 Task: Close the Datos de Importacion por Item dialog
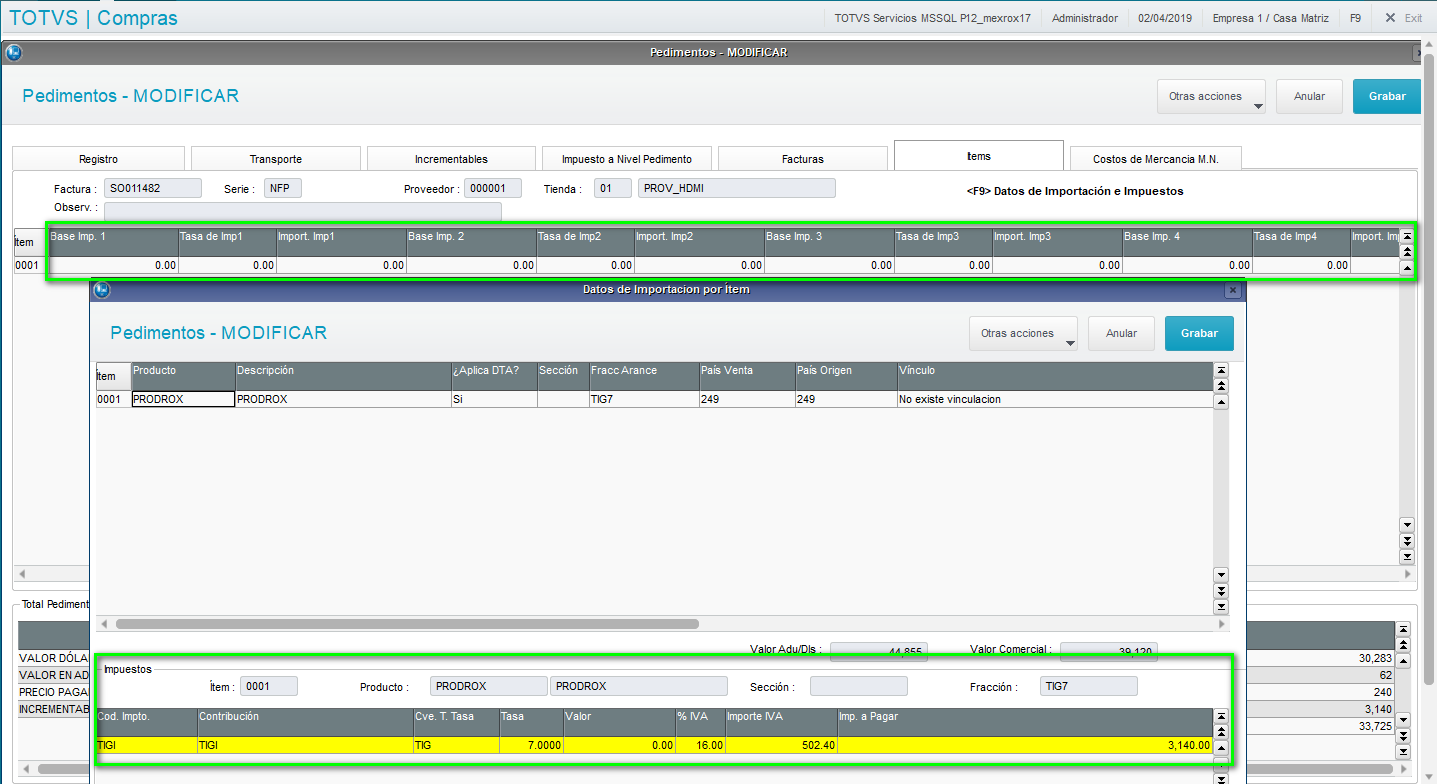pyautogui.click(x=1232, y=290)
